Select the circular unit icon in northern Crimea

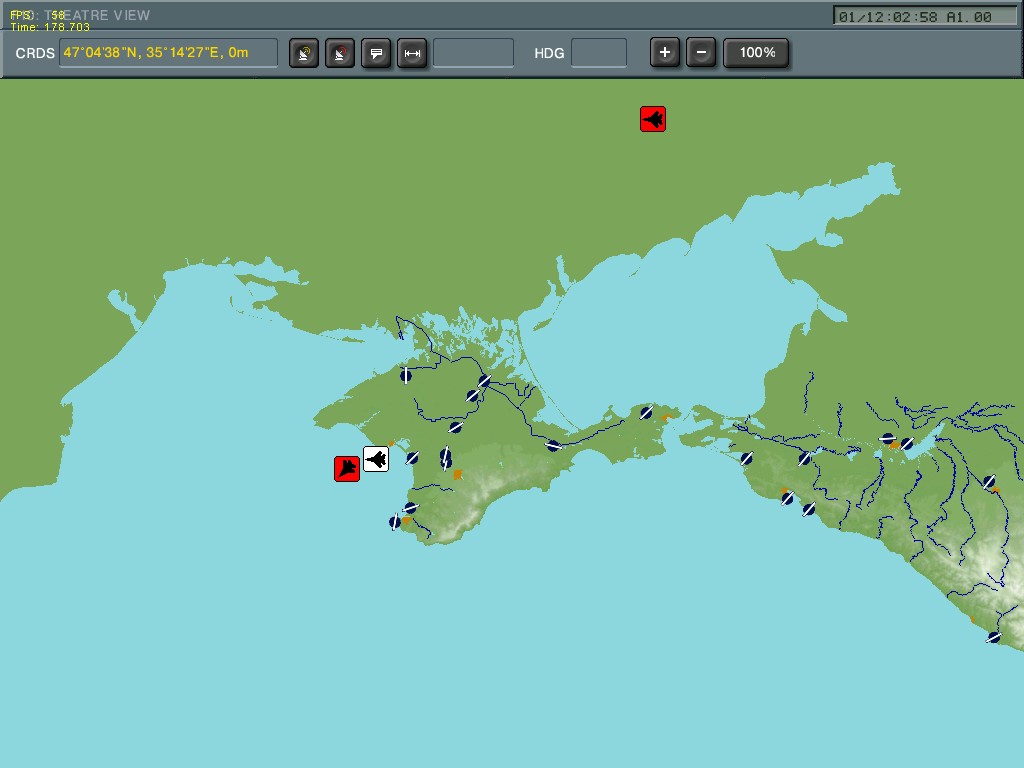point(408,375)
